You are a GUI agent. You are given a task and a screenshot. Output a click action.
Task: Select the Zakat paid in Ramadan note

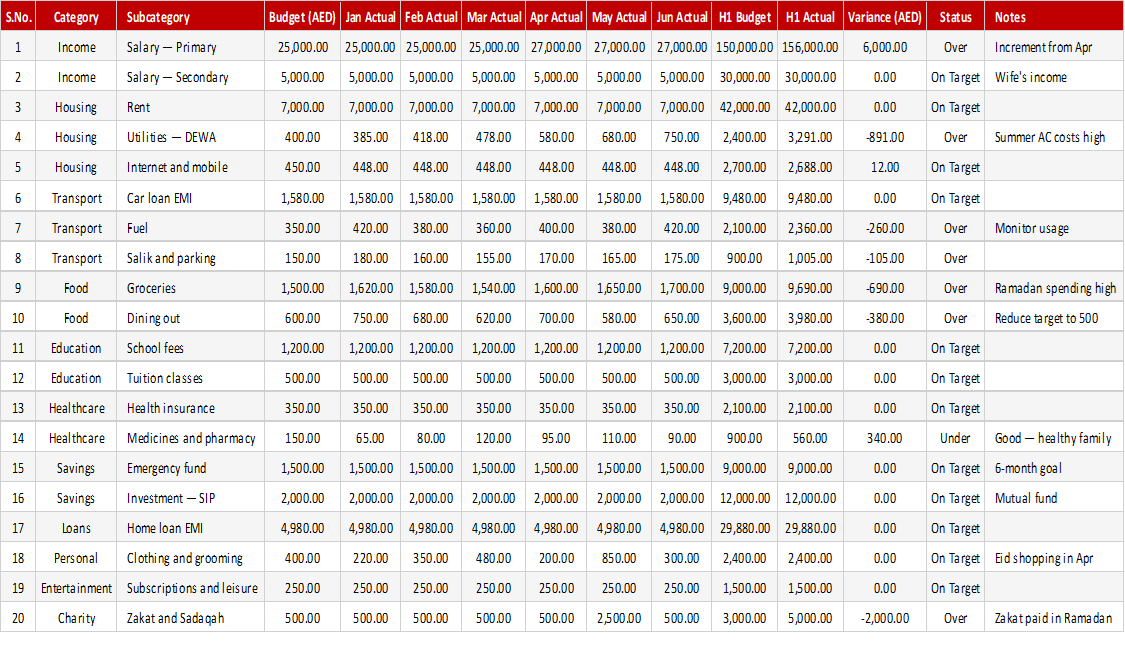(1053, 619)
